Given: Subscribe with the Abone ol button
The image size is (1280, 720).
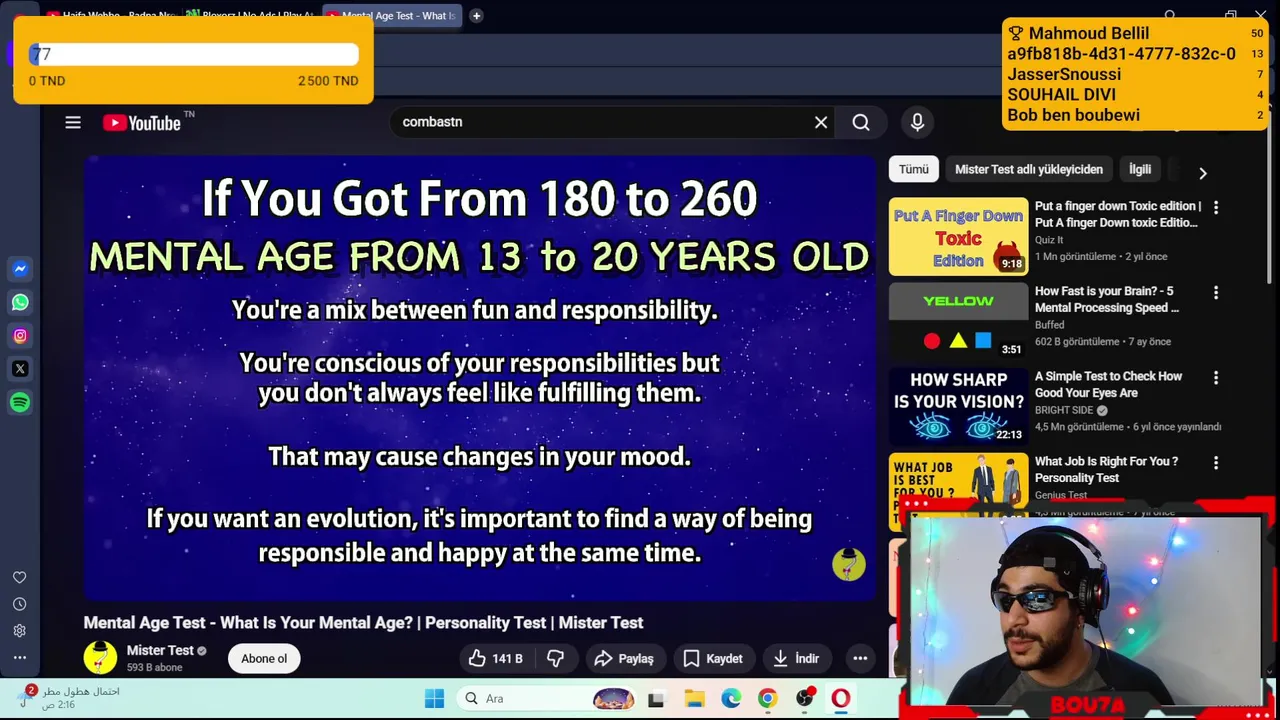Looking at the screenshot, I should coord(264,658).
